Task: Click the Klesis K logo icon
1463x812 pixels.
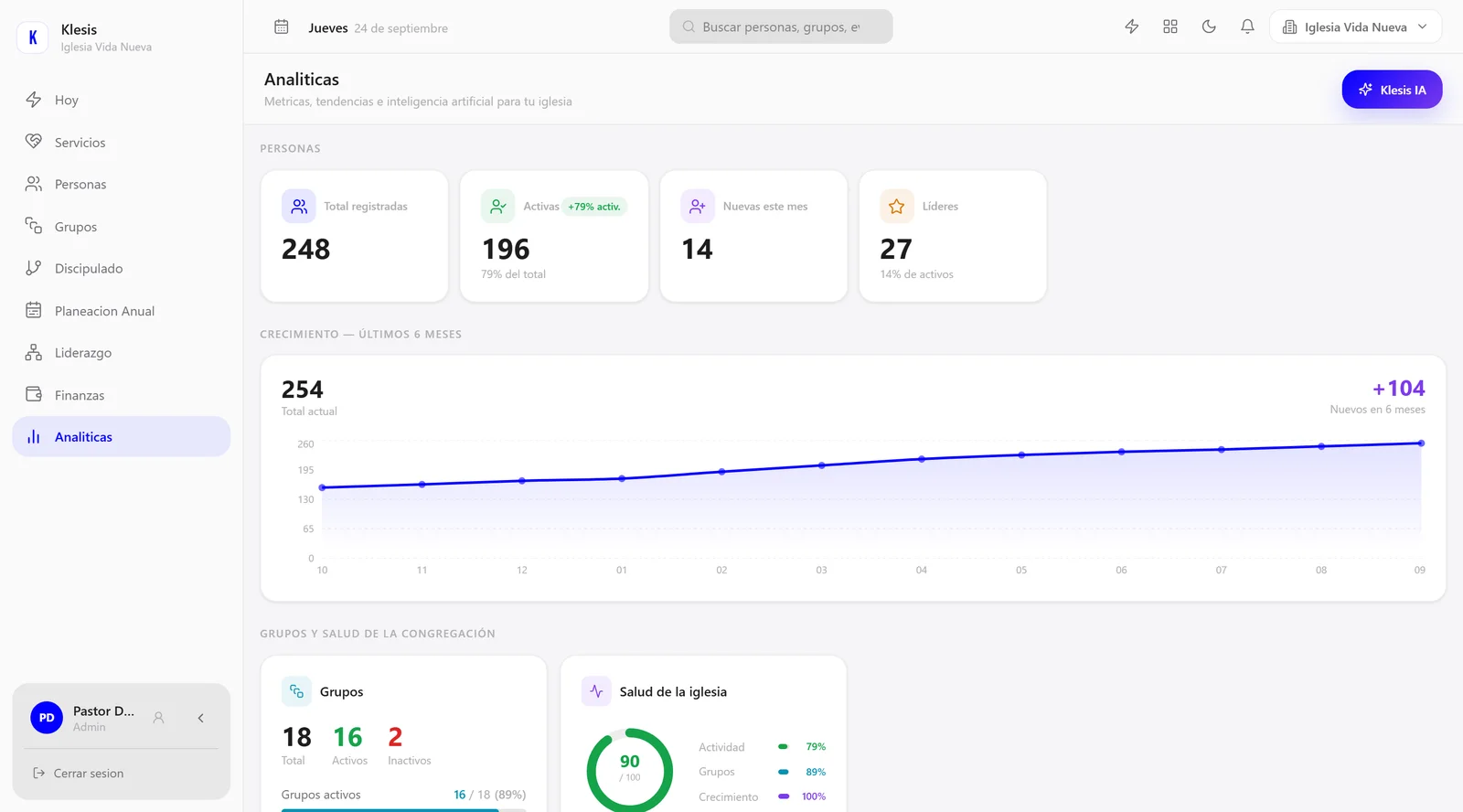Action: coord(33,37)
